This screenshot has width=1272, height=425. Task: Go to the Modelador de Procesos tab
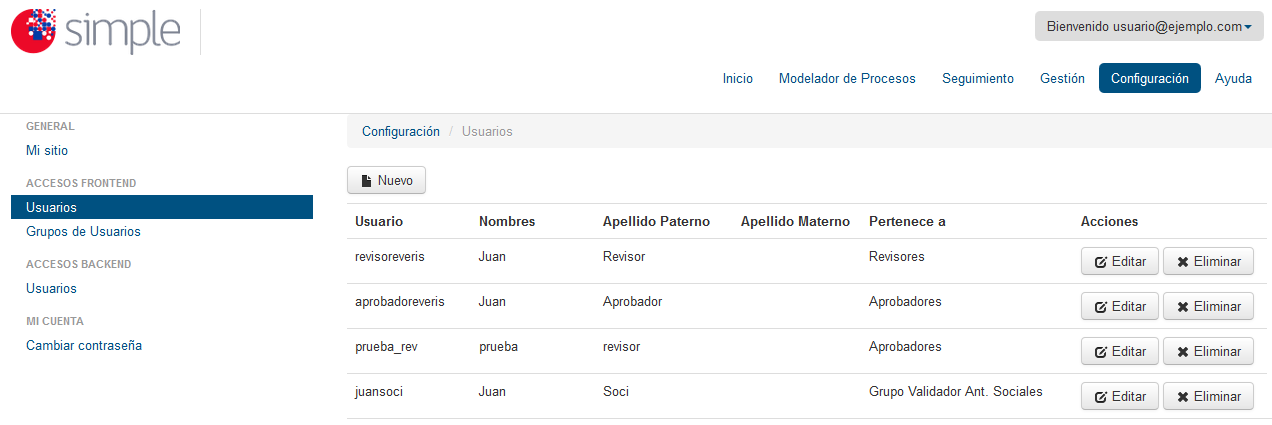(x=847, y=78)
